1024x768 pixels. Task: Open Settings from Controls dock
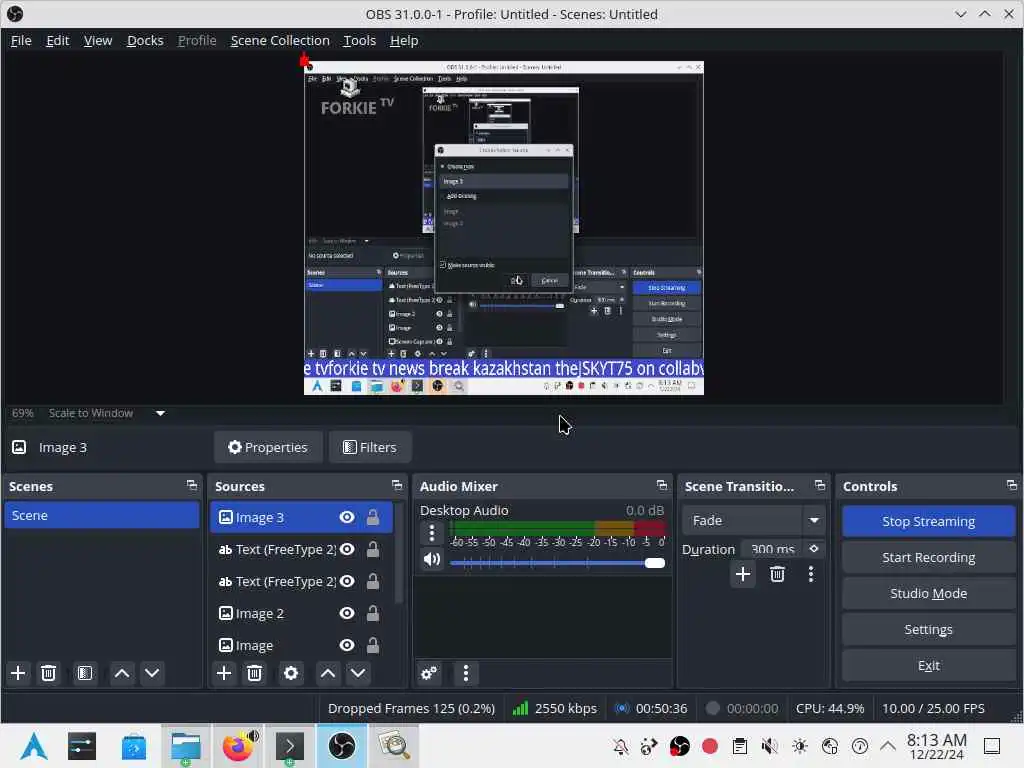(x=928, y=629)
